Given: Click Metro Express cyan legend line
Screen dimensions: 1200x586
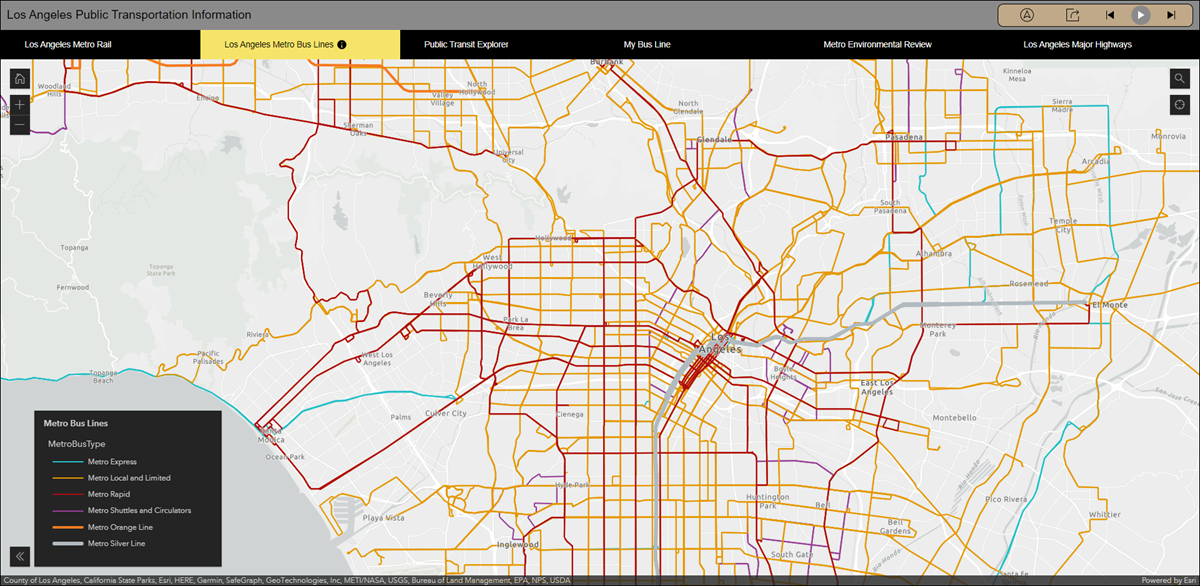Looking at the screenshot, I should click(67, 462).
